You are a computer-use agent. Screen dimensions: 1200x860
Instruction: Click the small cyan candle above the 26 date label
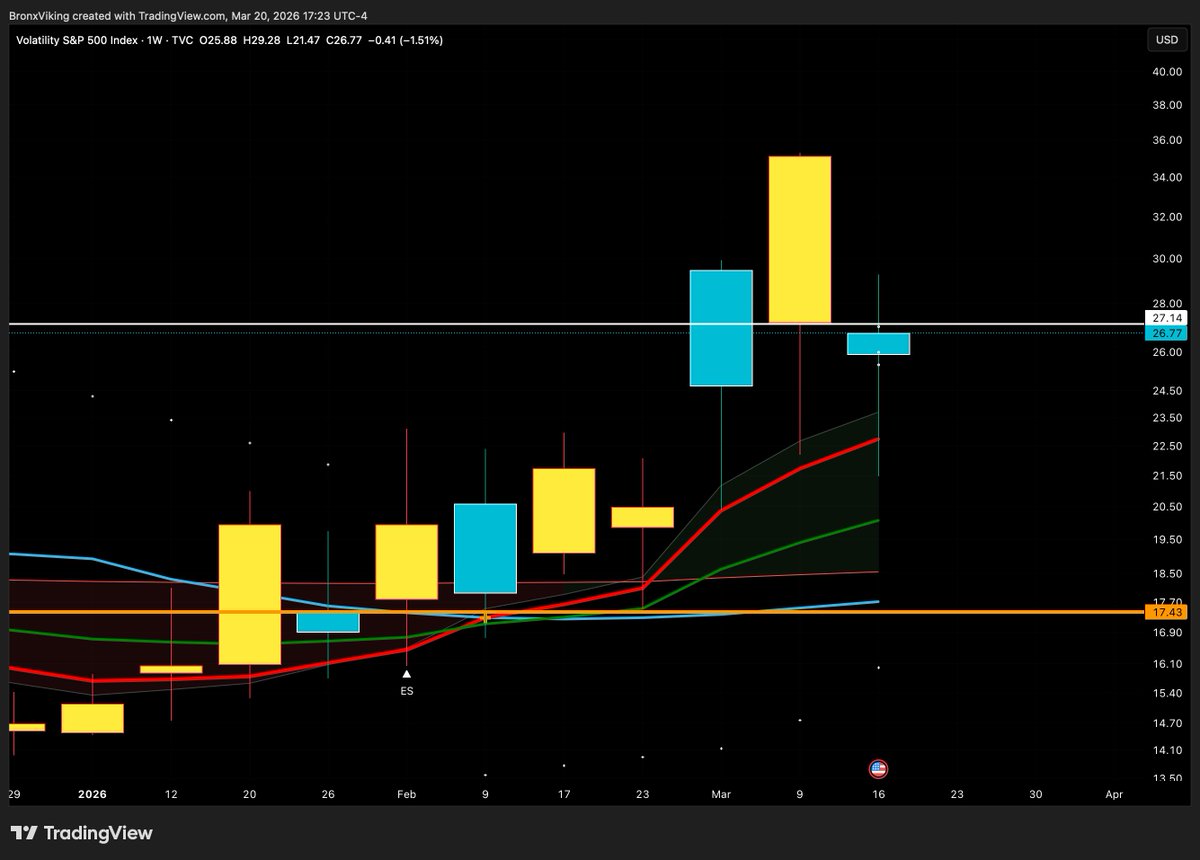point(328,622)
